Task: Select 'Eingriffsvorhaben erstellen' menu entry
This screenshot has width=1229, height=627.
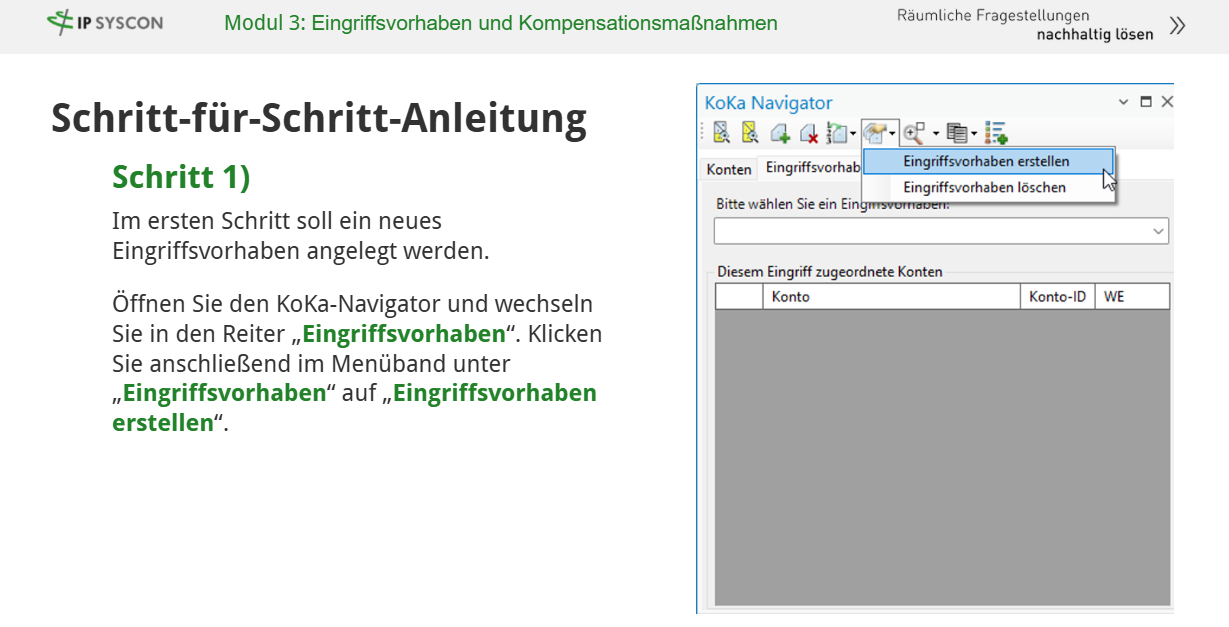Action: (x=988, y=161)
